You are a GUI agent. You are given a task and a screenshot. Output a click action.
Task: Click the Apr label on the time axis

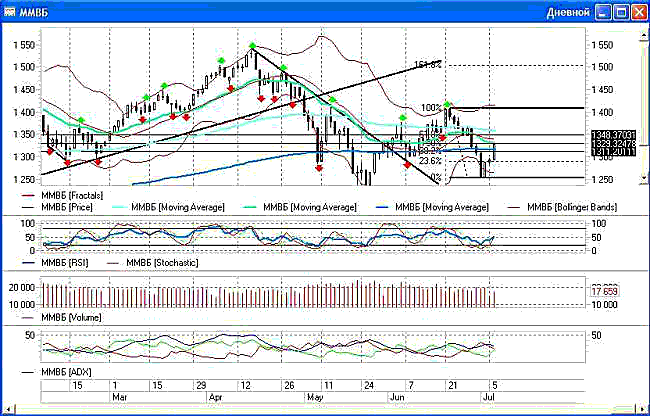pos(216,397)
